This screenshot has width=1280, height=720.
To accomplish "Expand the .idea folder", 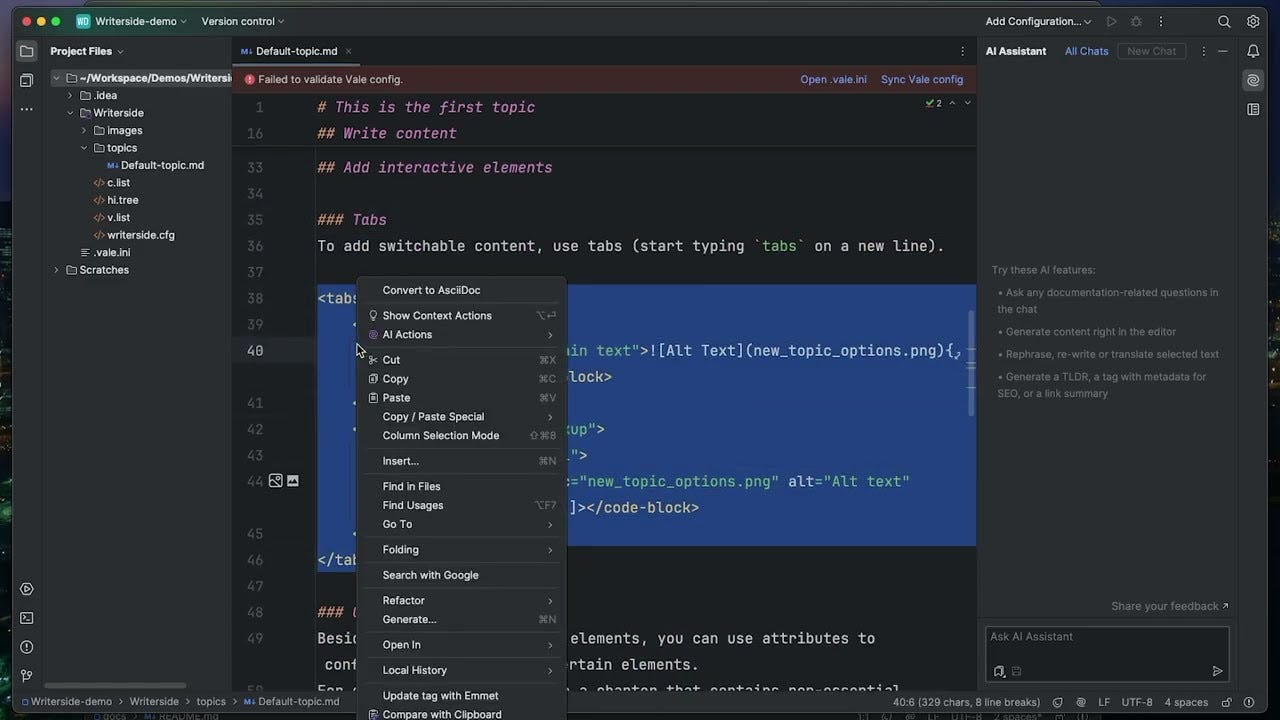I will click(71, 96).
